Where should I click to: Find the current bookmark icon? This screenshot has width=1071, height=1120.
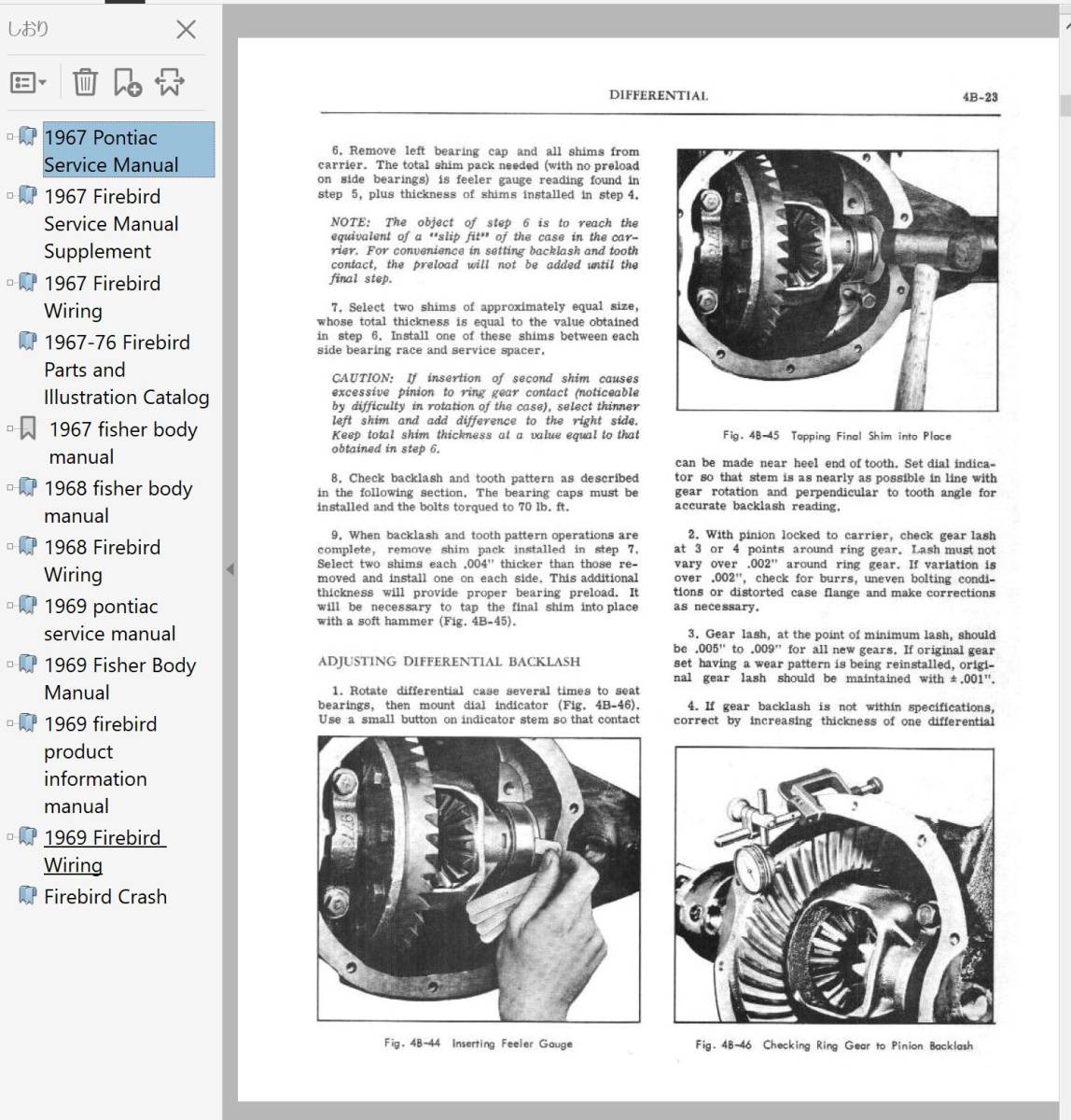169,82
